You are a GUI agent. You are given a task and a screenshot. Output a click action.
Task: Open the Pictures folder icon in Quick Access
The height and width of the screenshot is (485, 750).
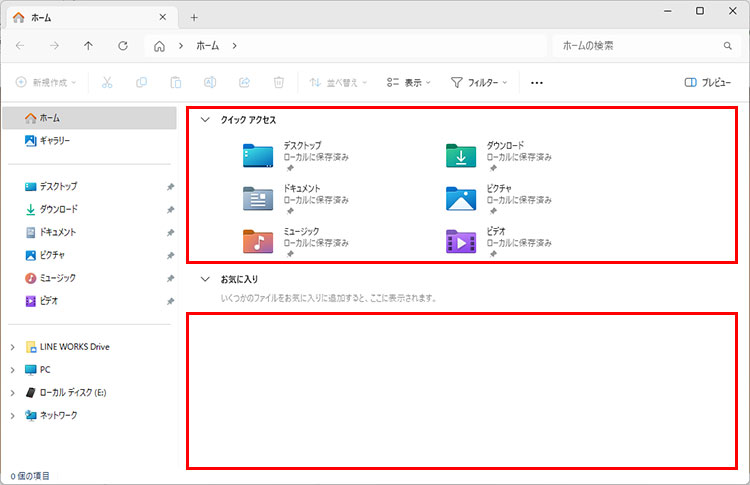(461, 199)
